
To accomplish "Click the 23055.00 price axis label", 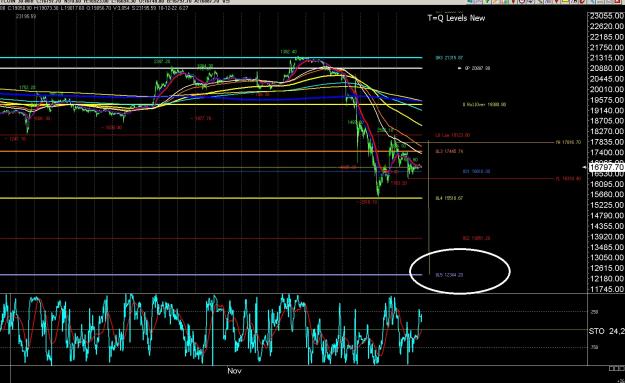I will pyautogui.click(x=607, y=16).
